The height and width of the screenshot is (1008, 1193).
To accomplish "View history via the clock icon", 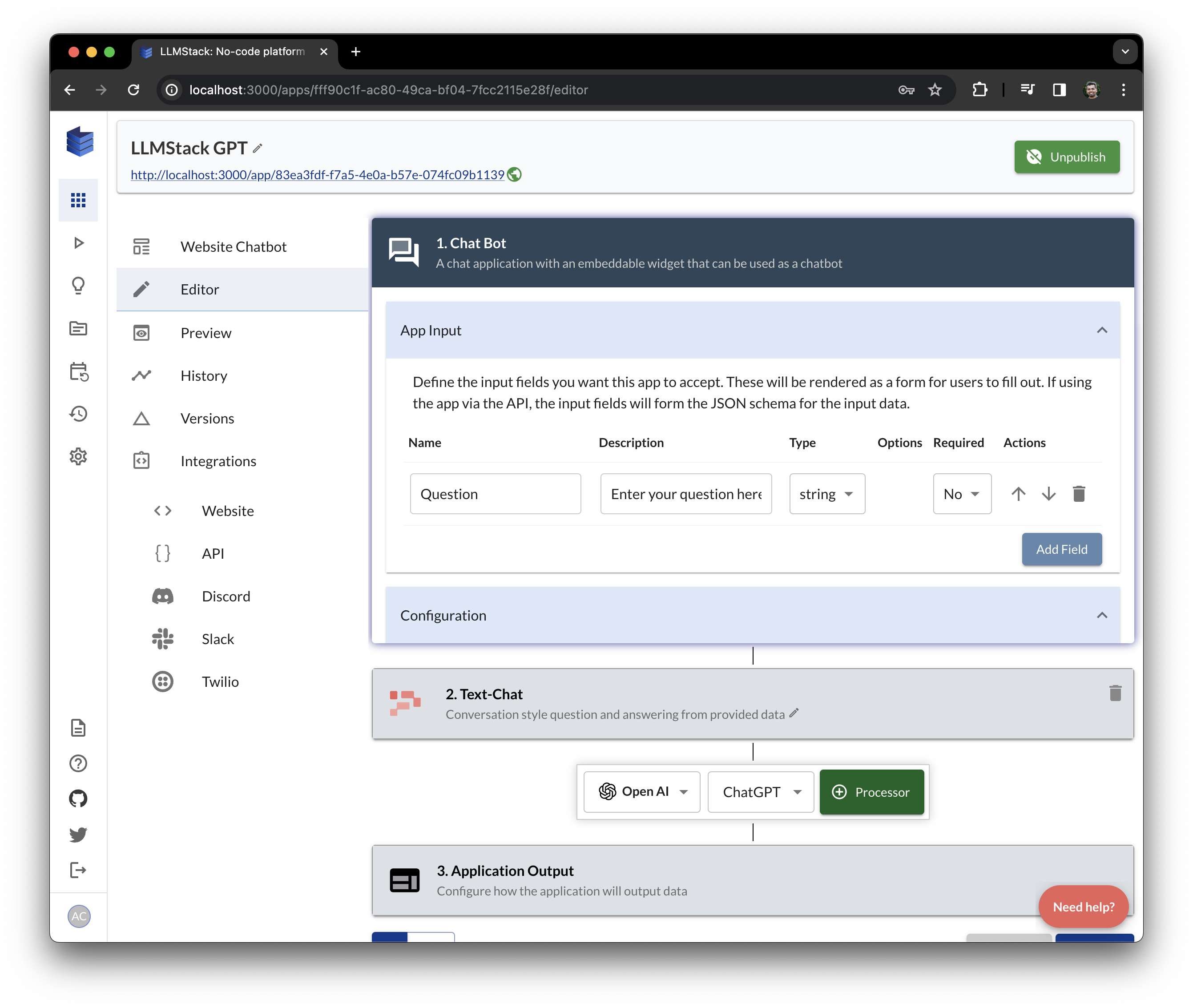I will click(x=78, y=413).
